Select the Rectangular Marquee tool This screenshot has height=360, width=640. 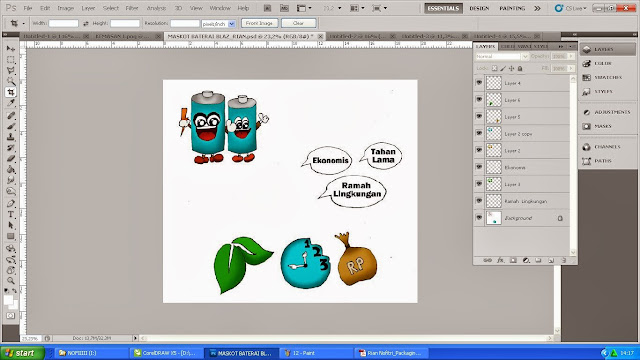(11, 60)
